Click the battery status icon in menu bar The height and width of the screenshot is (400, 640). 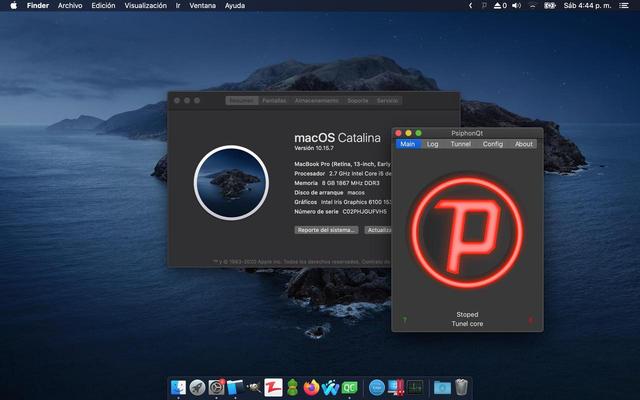tap(549, 5)
